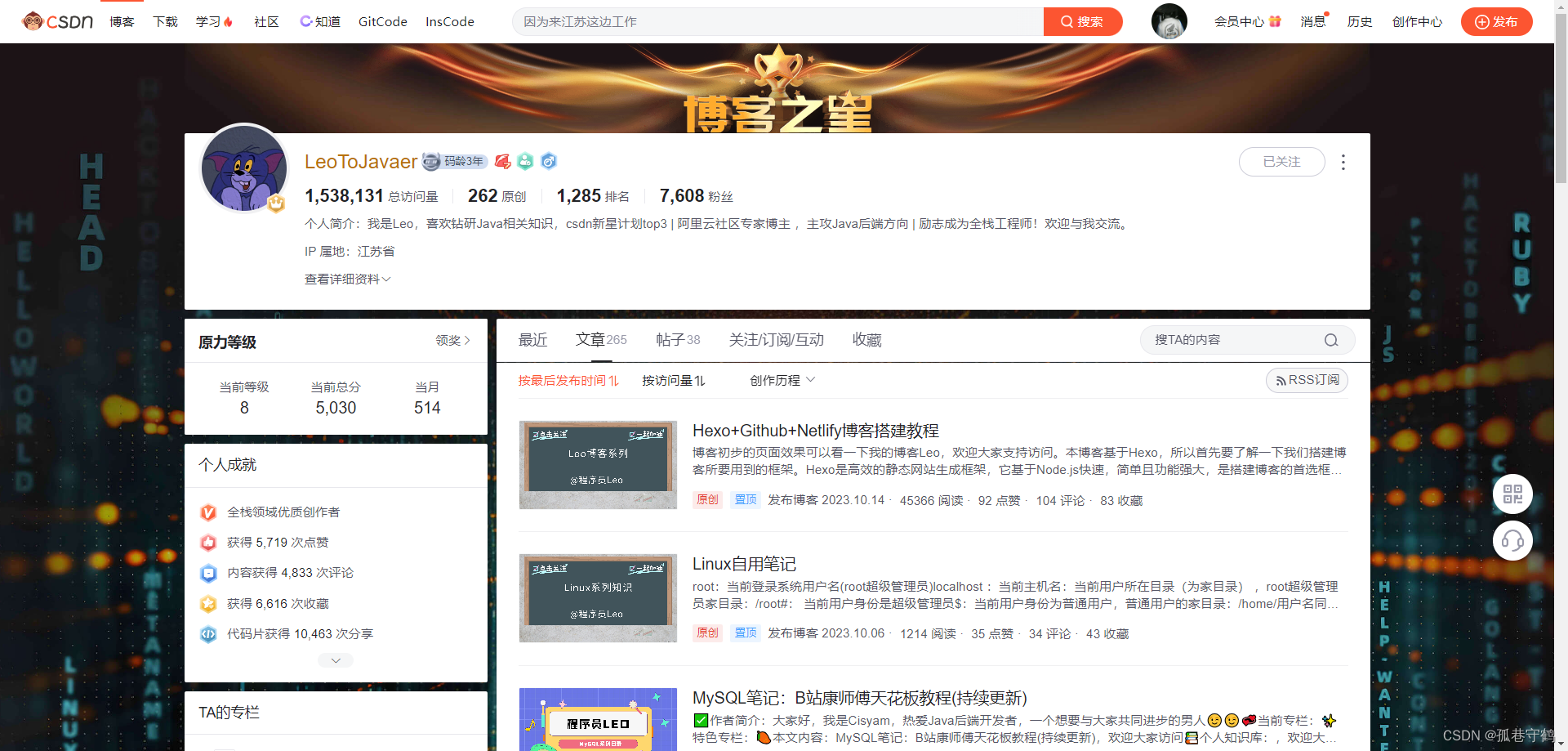Screen dimensions: 1568x751
Task: Open the 创作历程 dropdown
Action: pyautogui.click(x=782, y=381)
